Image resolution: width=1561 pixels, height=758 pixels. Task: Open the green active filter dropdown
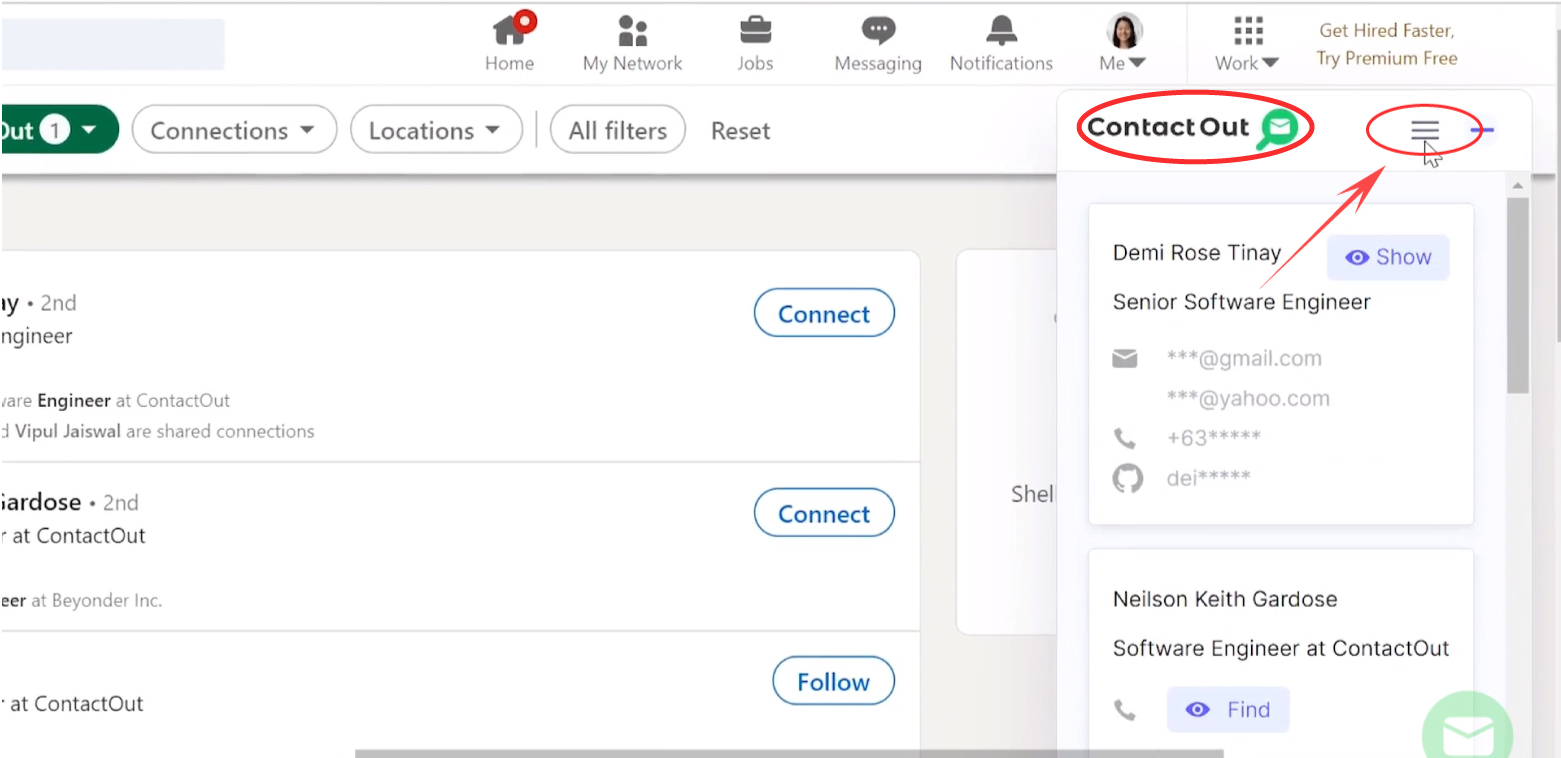pos(59,130)
